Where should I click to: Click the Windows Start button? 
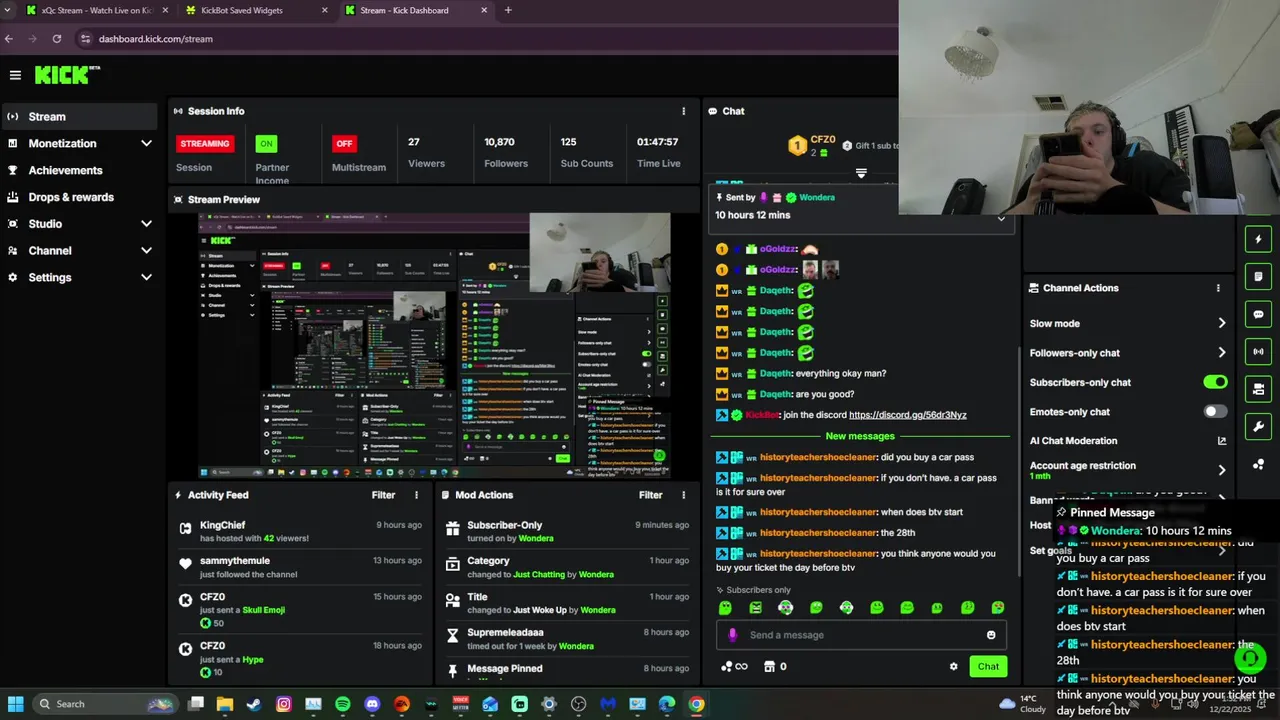[15, 704]
